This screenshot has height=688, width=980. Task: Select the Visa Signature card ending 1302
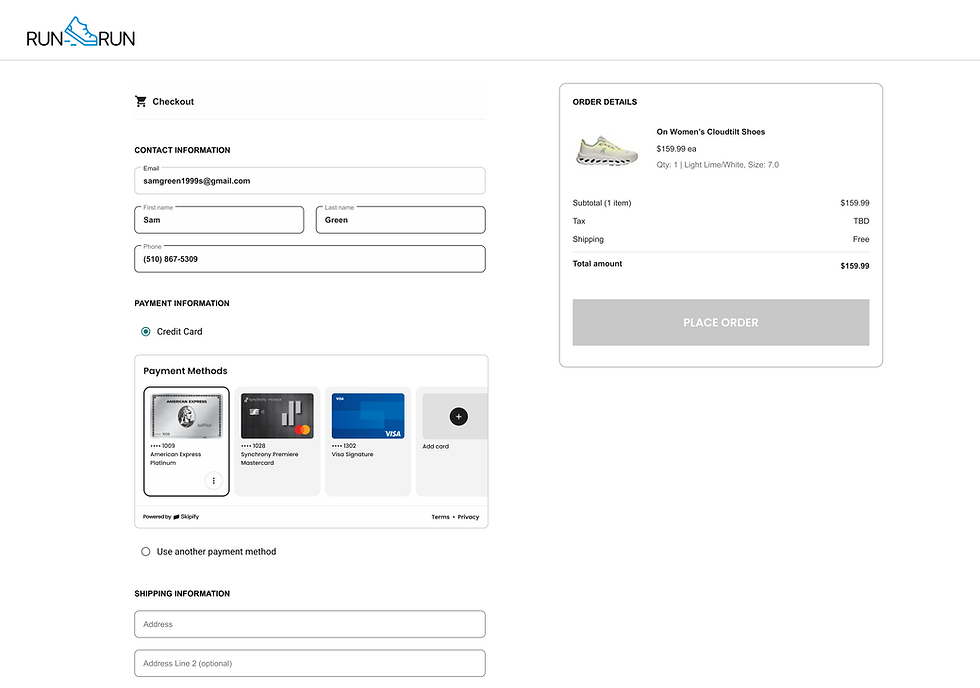pyautogui.click(x=368, y=441)
